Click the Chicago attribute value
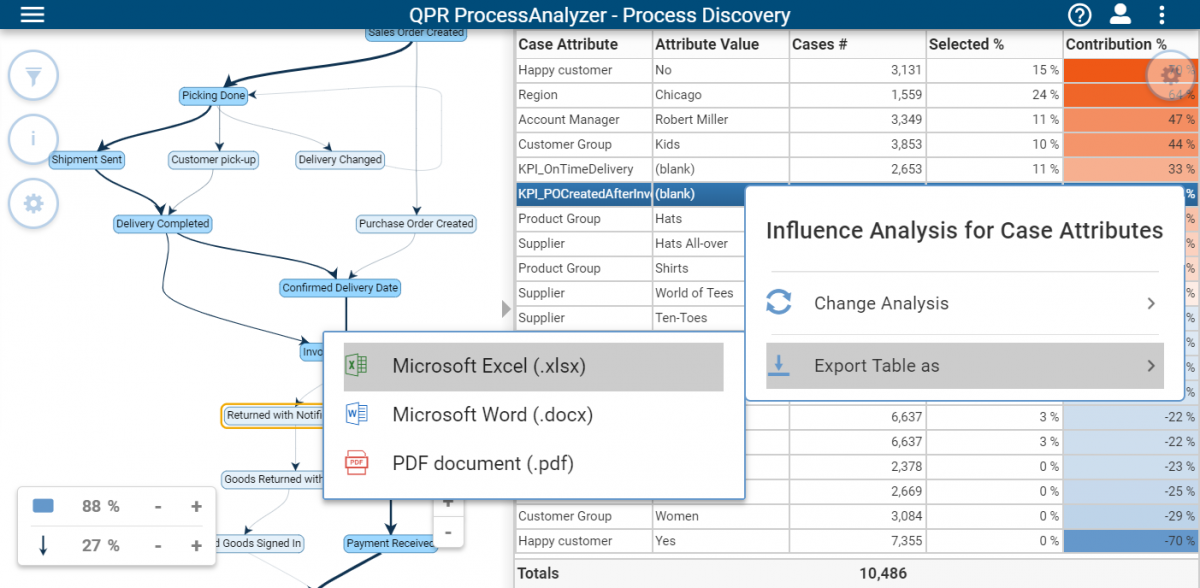This screenshot has width=1200, height=588. pyautogui.click(x=720, y=95)
